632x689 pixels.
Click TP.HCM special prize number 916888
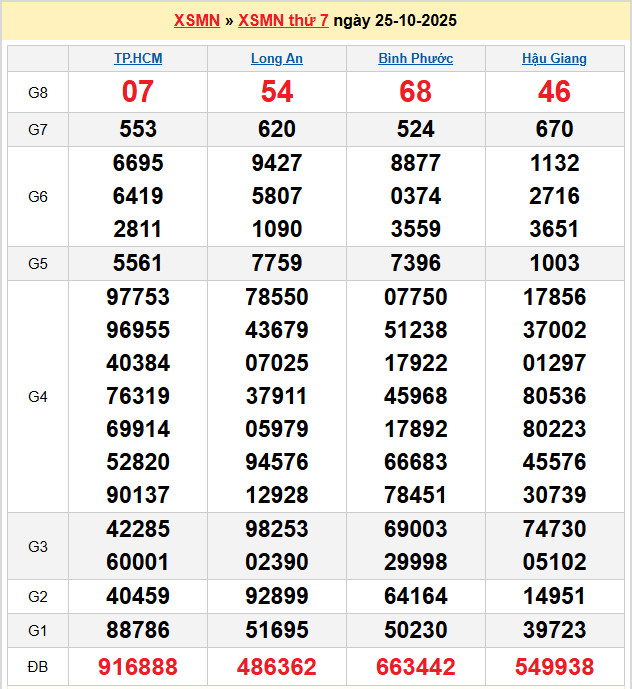[x=138, y=667]
